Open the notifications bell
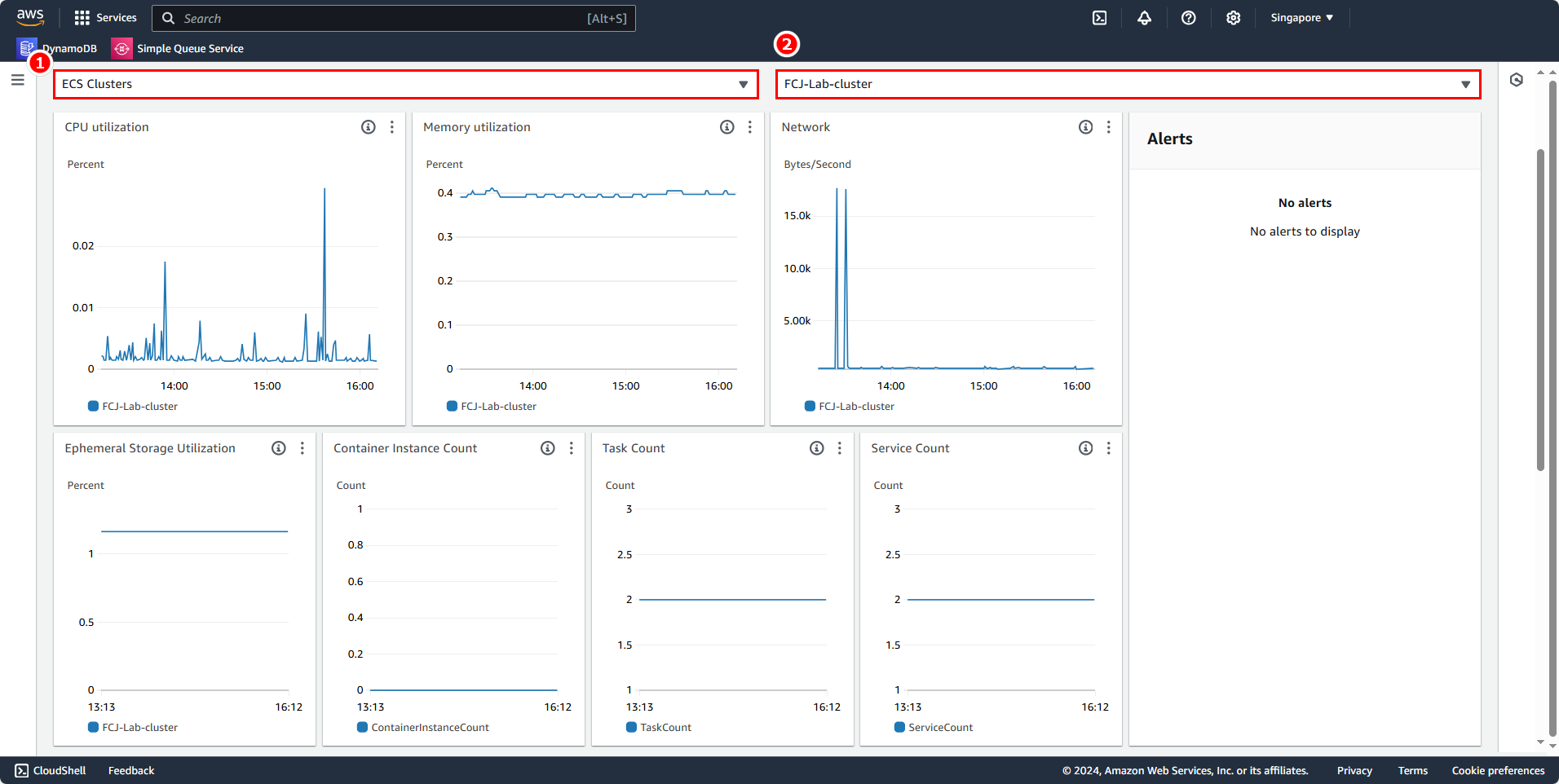This screenshot has width=1559, height=784. [x=1145, y=18]
